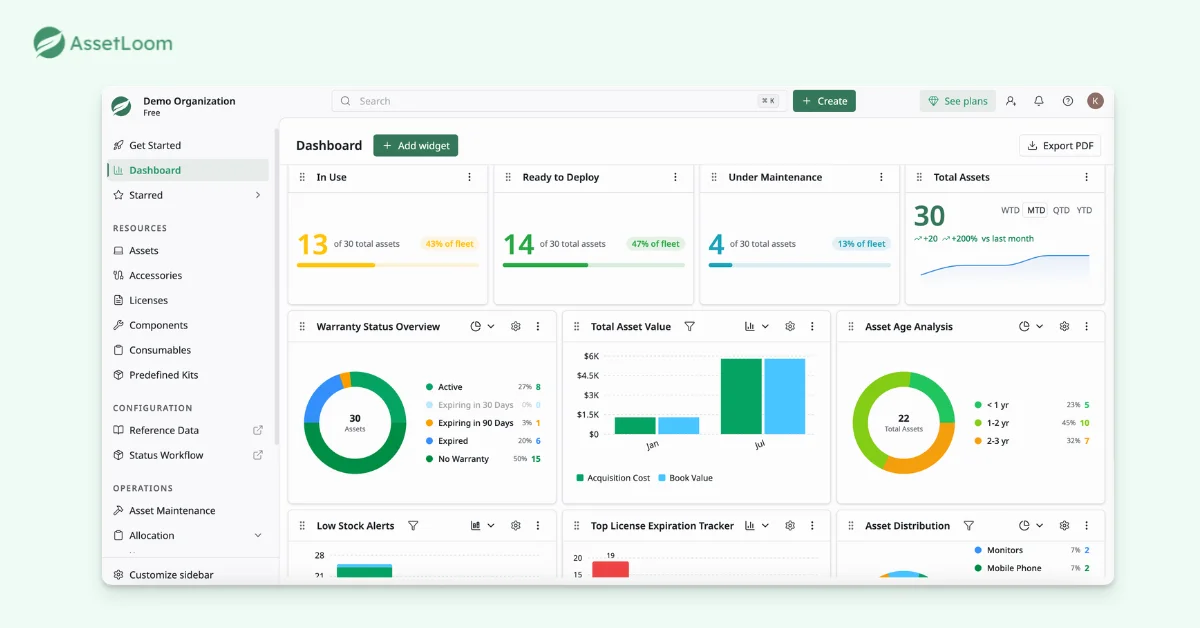Go to Dashboard in sidebar
The image size is (1200, 628).
188,170
